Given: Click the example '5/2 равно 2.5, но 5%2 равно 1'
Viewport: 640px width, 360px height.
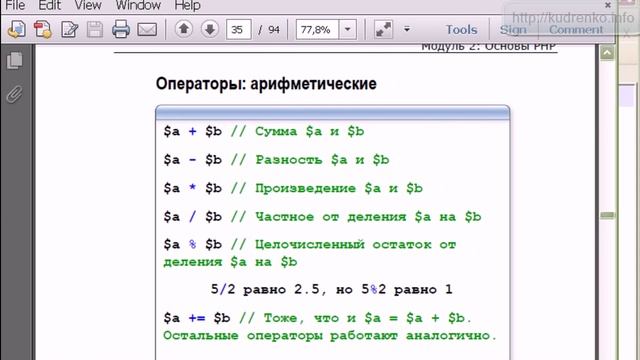Looking at the screenshot, I should pos(331,289).
